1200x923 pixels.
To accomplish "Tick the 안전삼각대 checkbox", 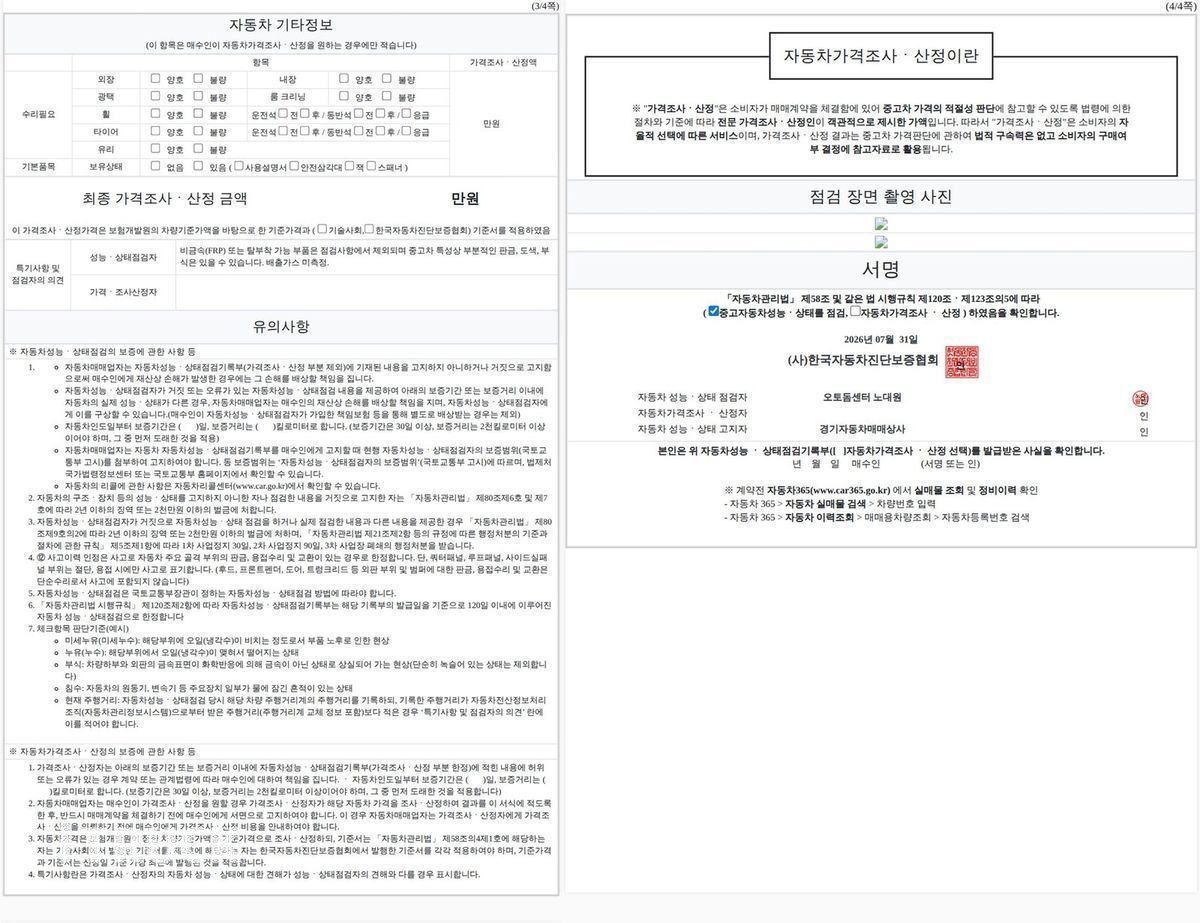I will [x=295, y=167].
